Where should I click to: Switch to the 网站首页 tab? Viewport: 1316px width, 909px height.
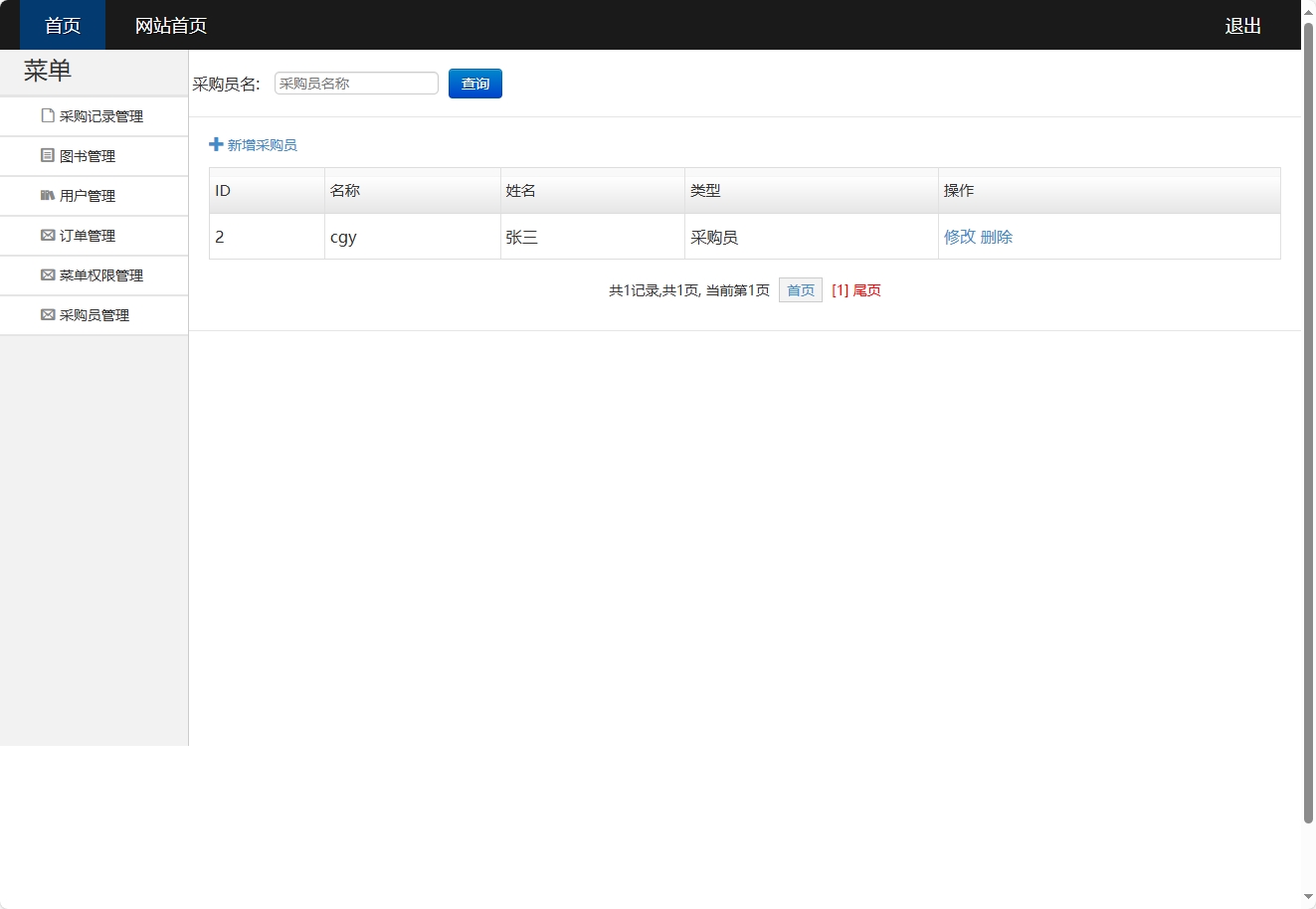[x=171, y=25]
